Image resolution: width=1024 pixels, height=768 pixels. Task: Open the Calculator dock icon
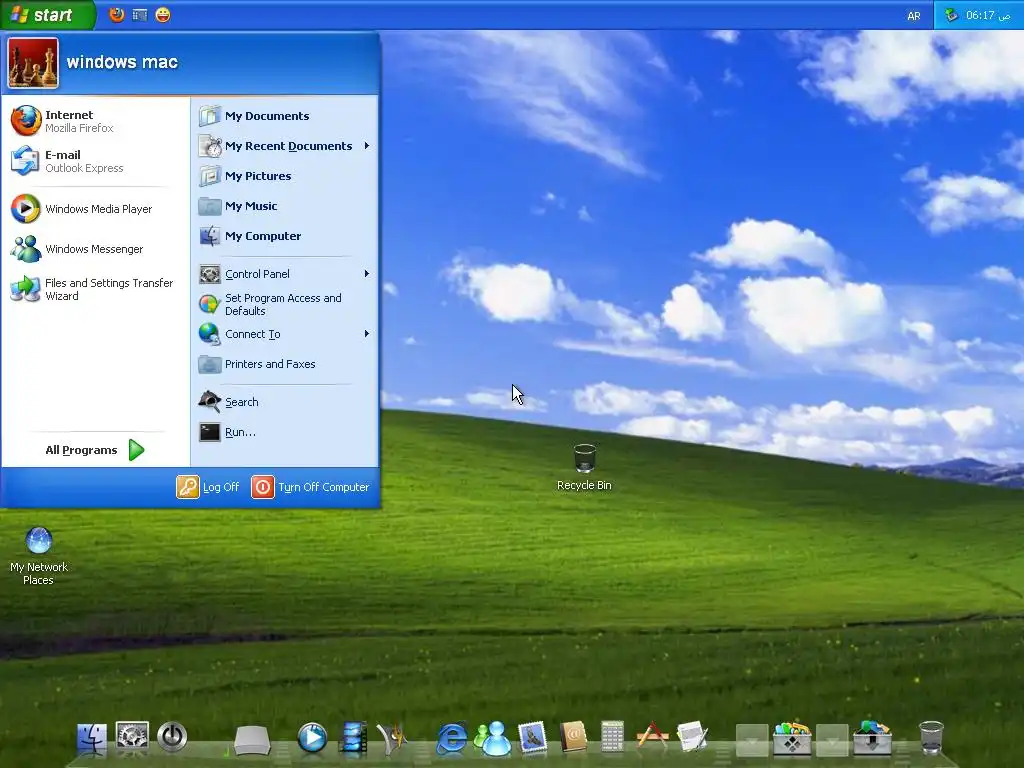point(613,738)
